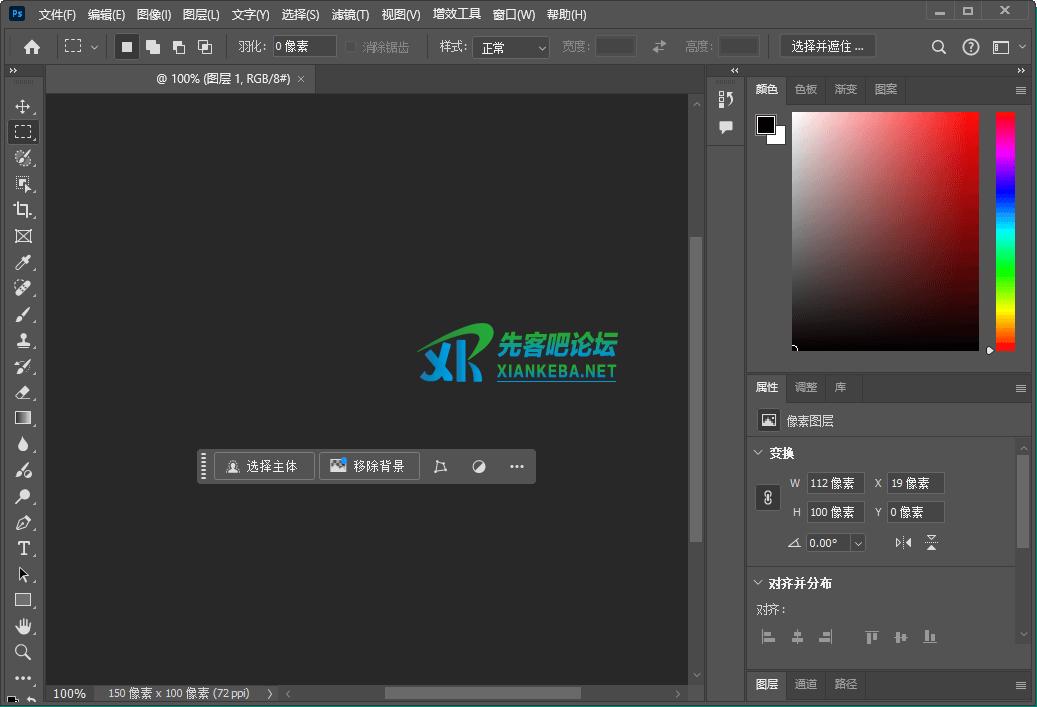
Task: Select the Crop tool
Action: click(23, 210)
